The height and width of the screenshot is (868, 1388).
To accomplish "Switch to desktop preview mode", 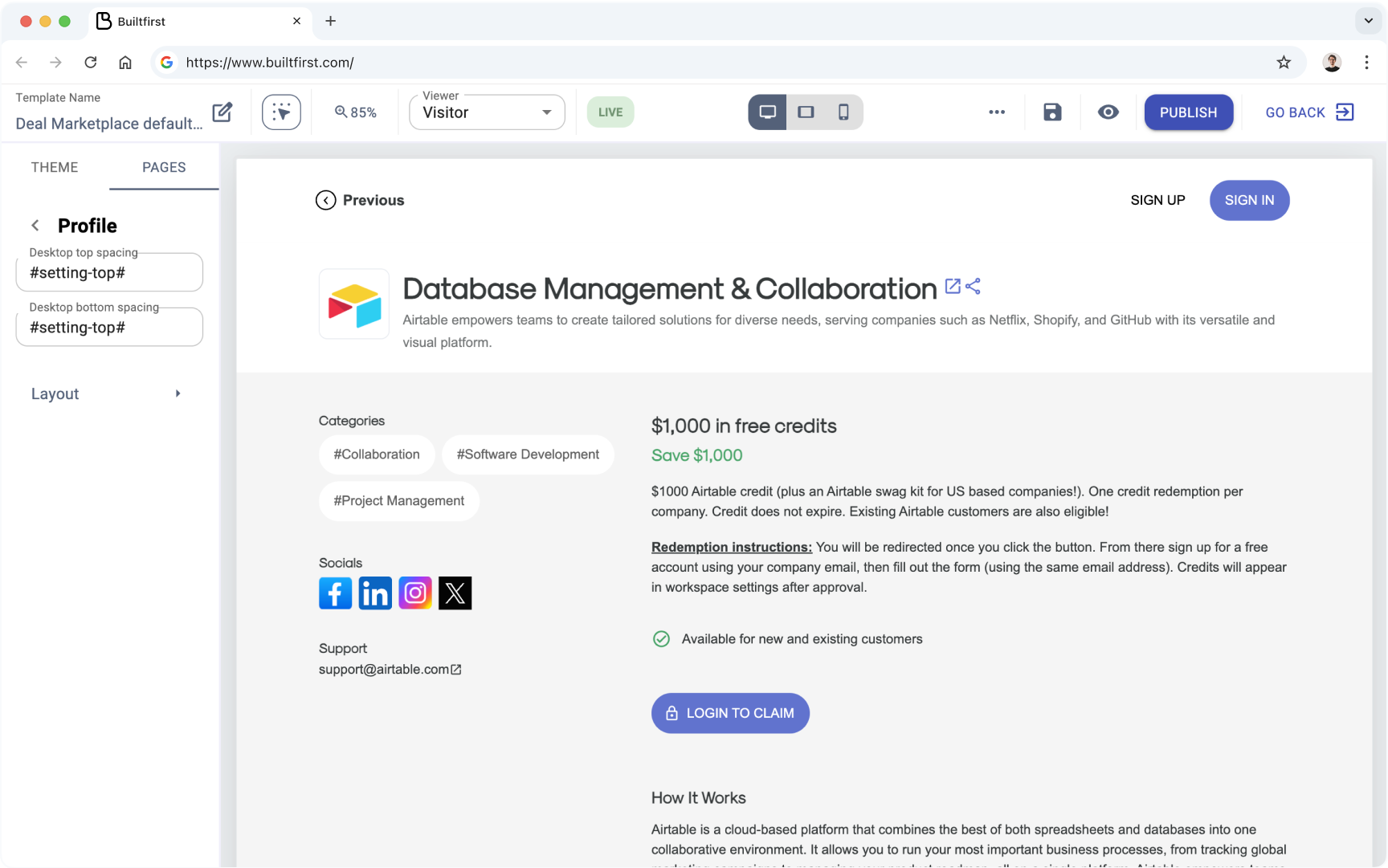I will point(768,112).
